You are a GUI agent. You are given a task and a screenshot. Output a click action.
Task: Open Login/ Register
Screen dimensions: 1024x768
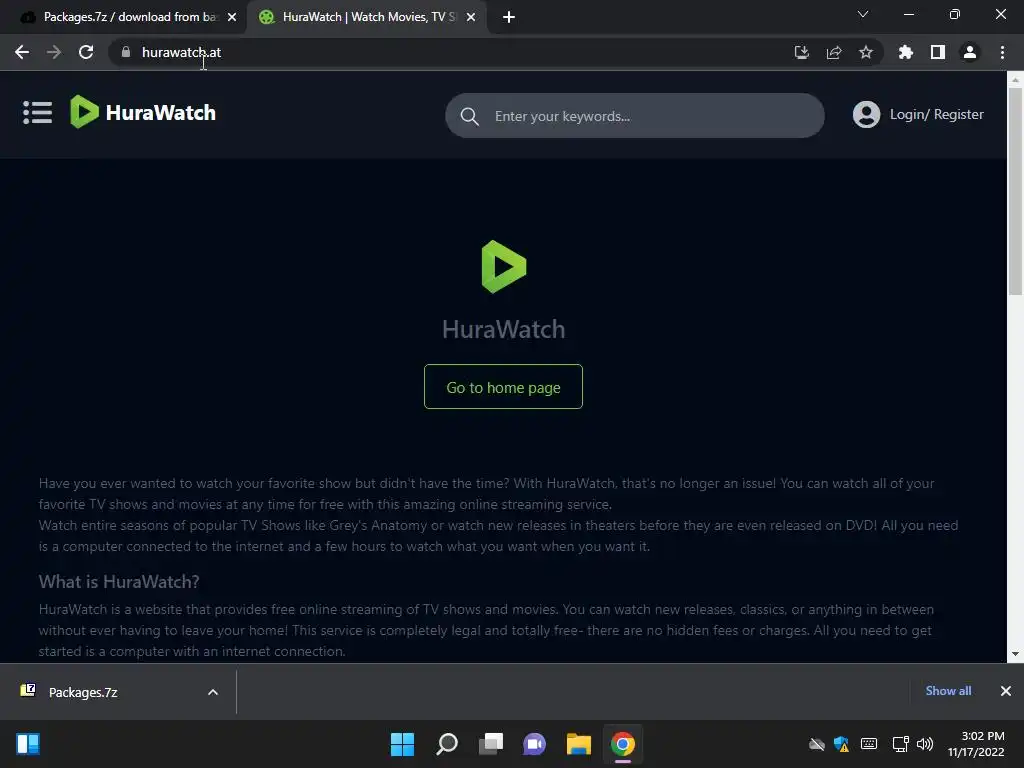(936, 114)
